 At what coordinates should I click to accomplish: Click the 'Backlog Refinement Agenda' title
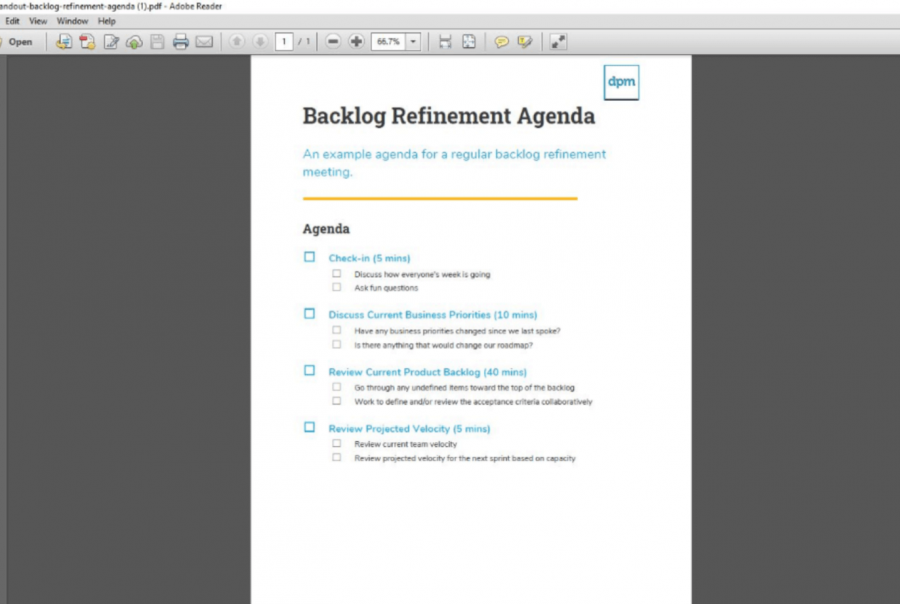[x=449, y=116]
